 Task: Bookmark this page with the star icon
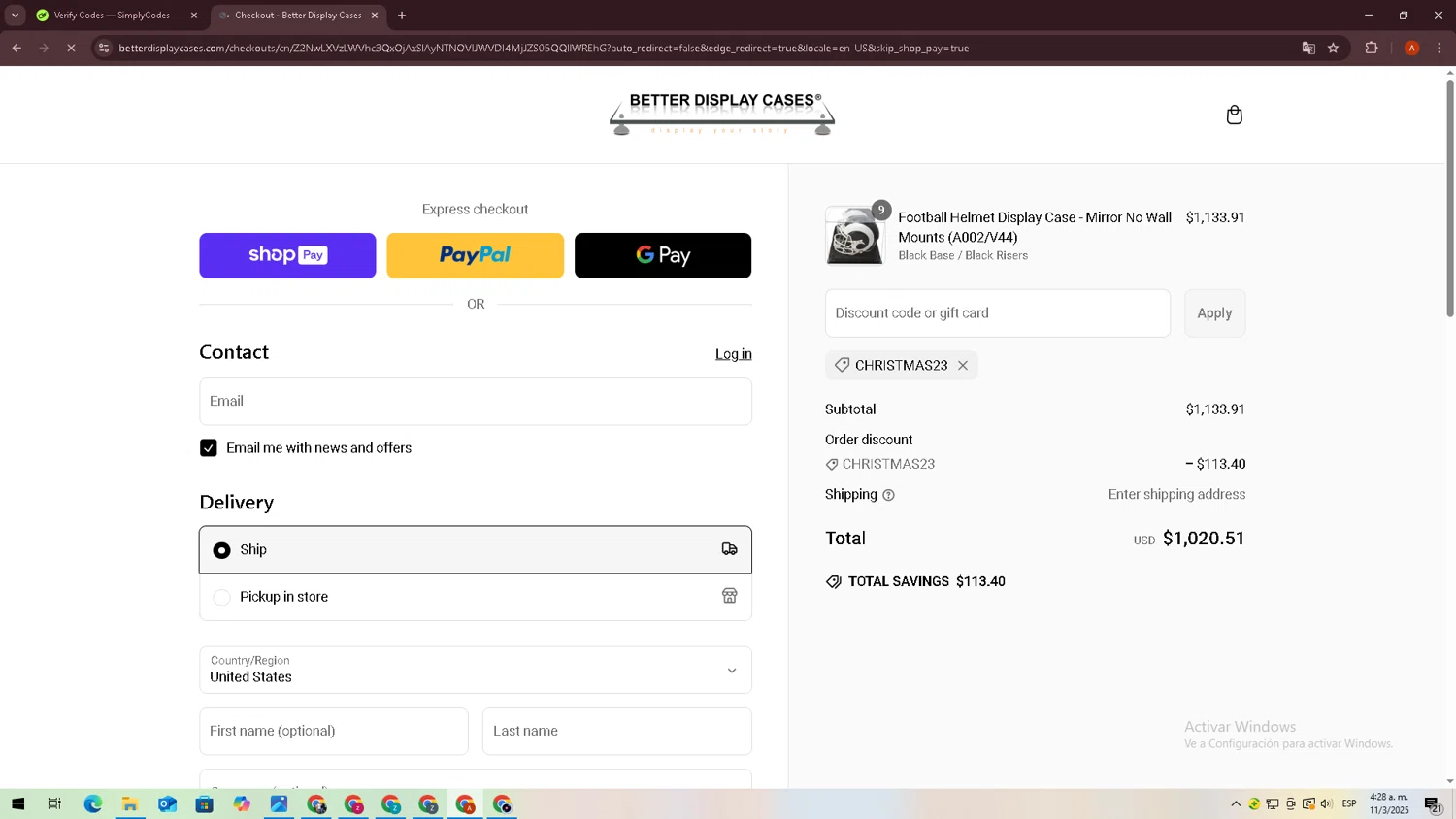[x=1334, y=48]
